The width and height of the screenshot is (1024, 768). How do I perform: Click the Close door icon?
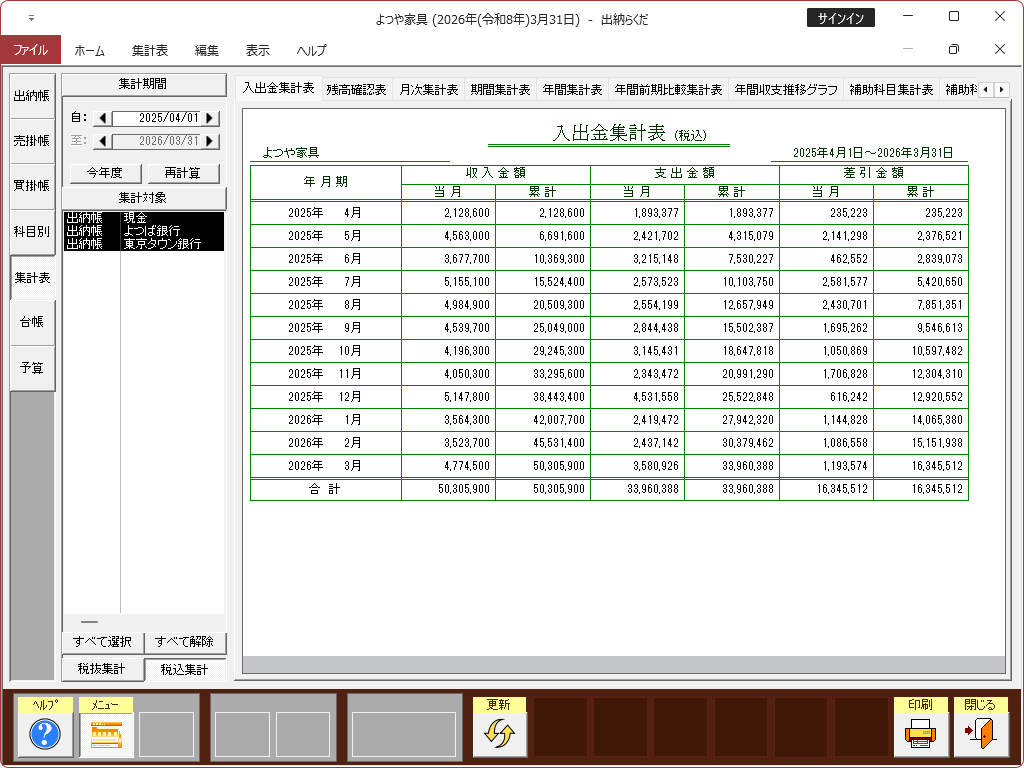[980, 735]
